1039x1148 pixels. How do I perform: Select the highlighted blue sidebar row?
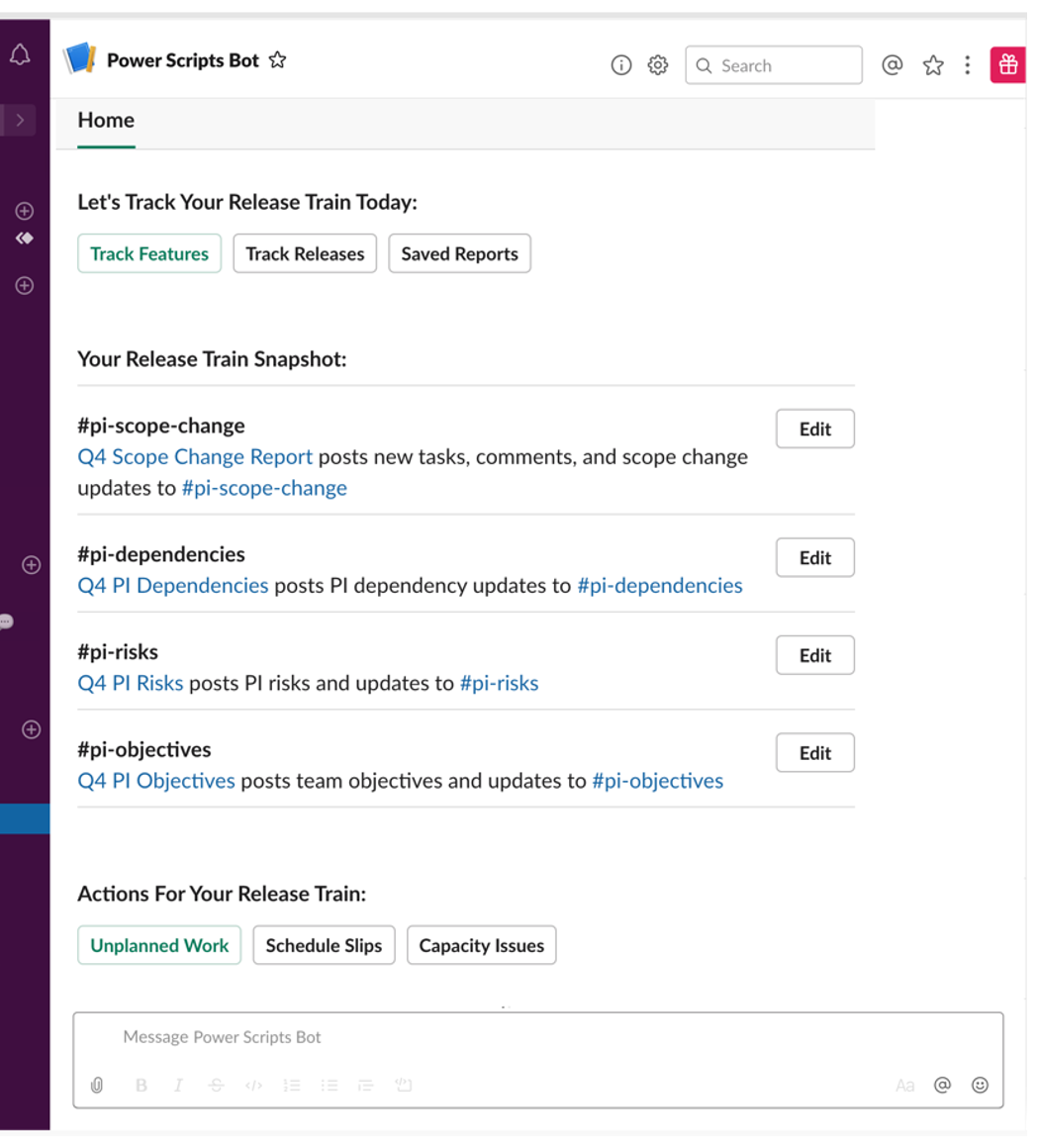(25, 818)
